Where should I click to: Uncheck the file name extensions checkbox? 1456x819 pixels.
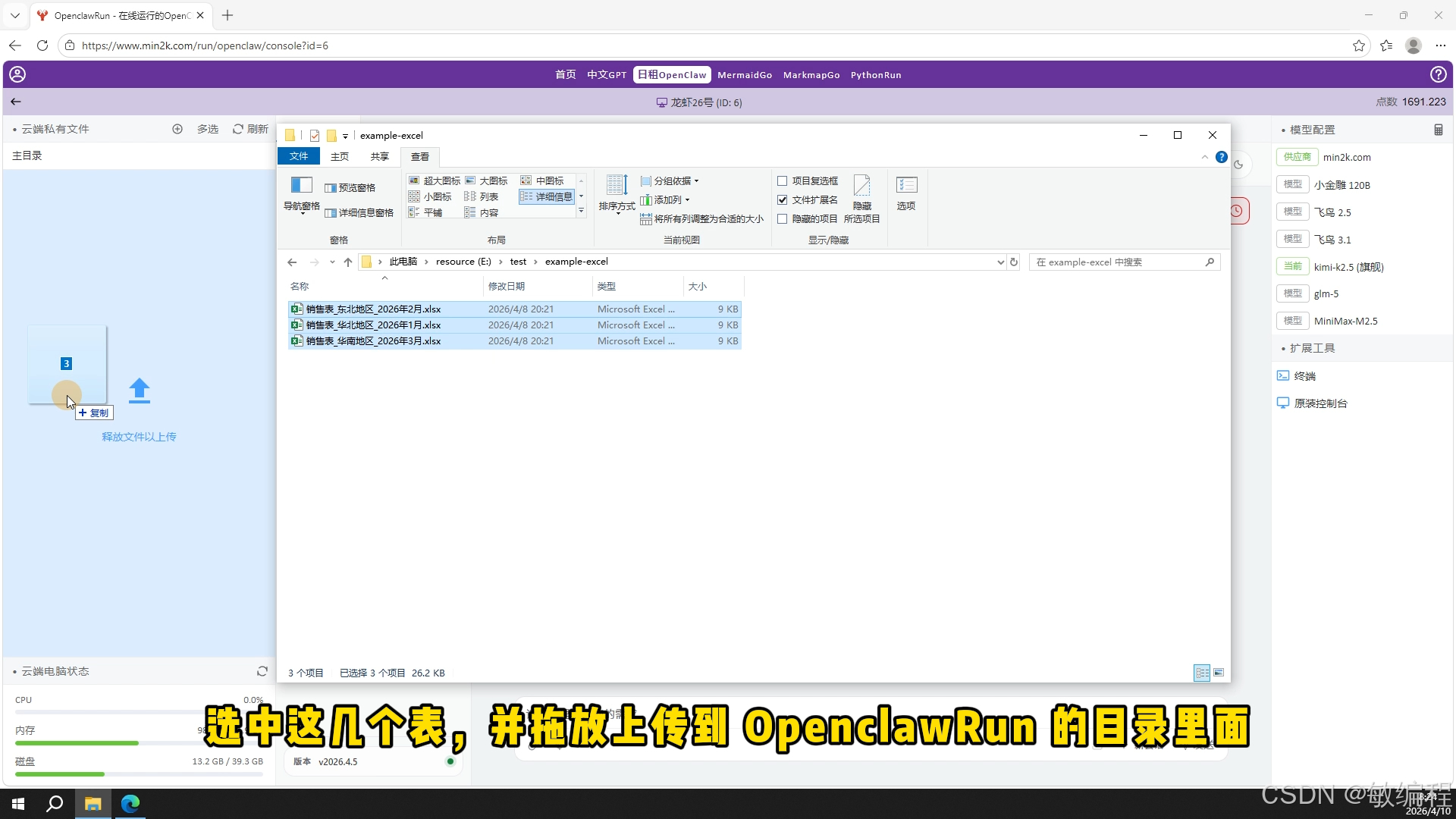(x=783, y=200)
